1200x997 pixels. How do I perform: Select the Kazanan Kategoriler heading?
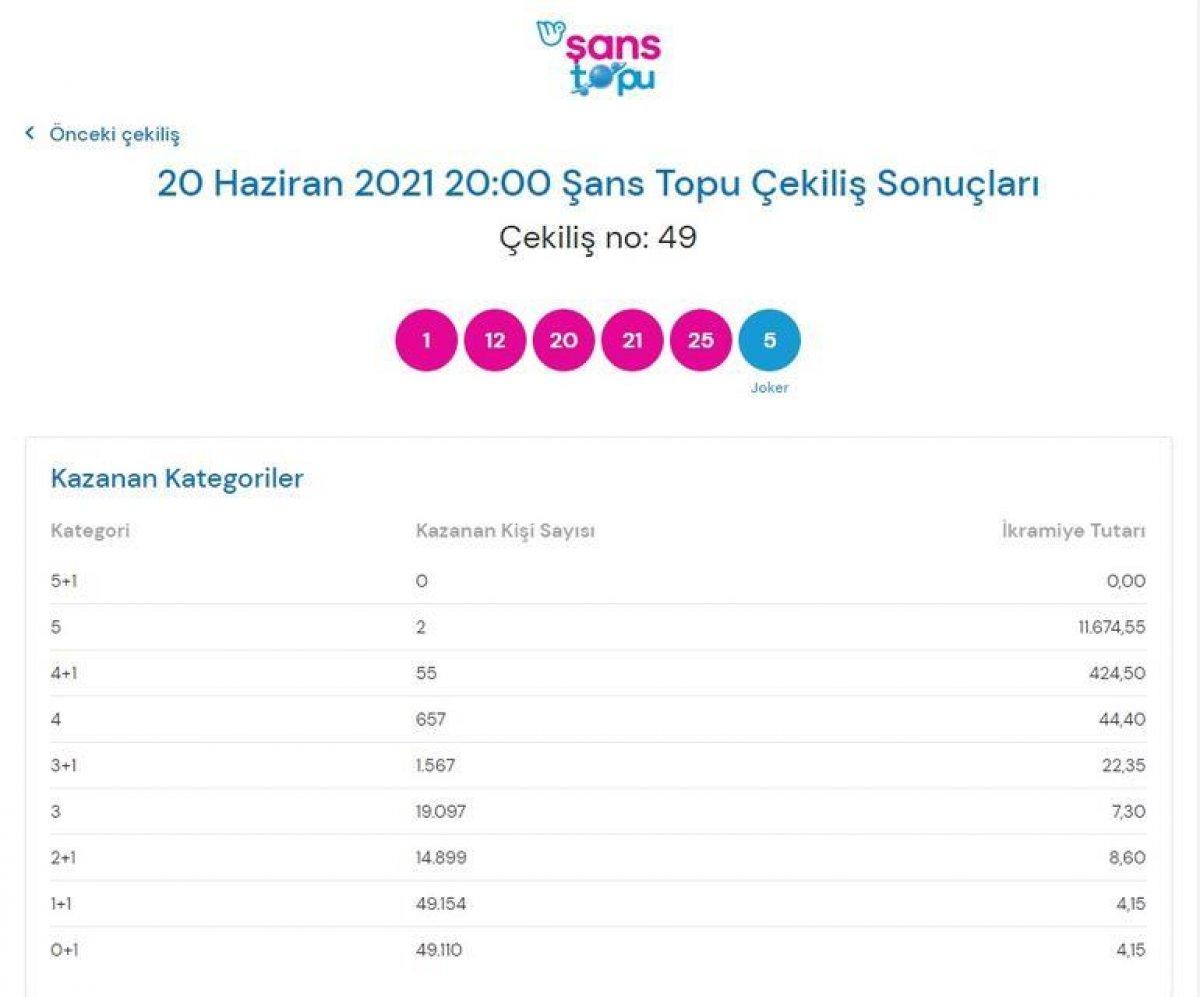pyautogui.click(x=176, y=478)
